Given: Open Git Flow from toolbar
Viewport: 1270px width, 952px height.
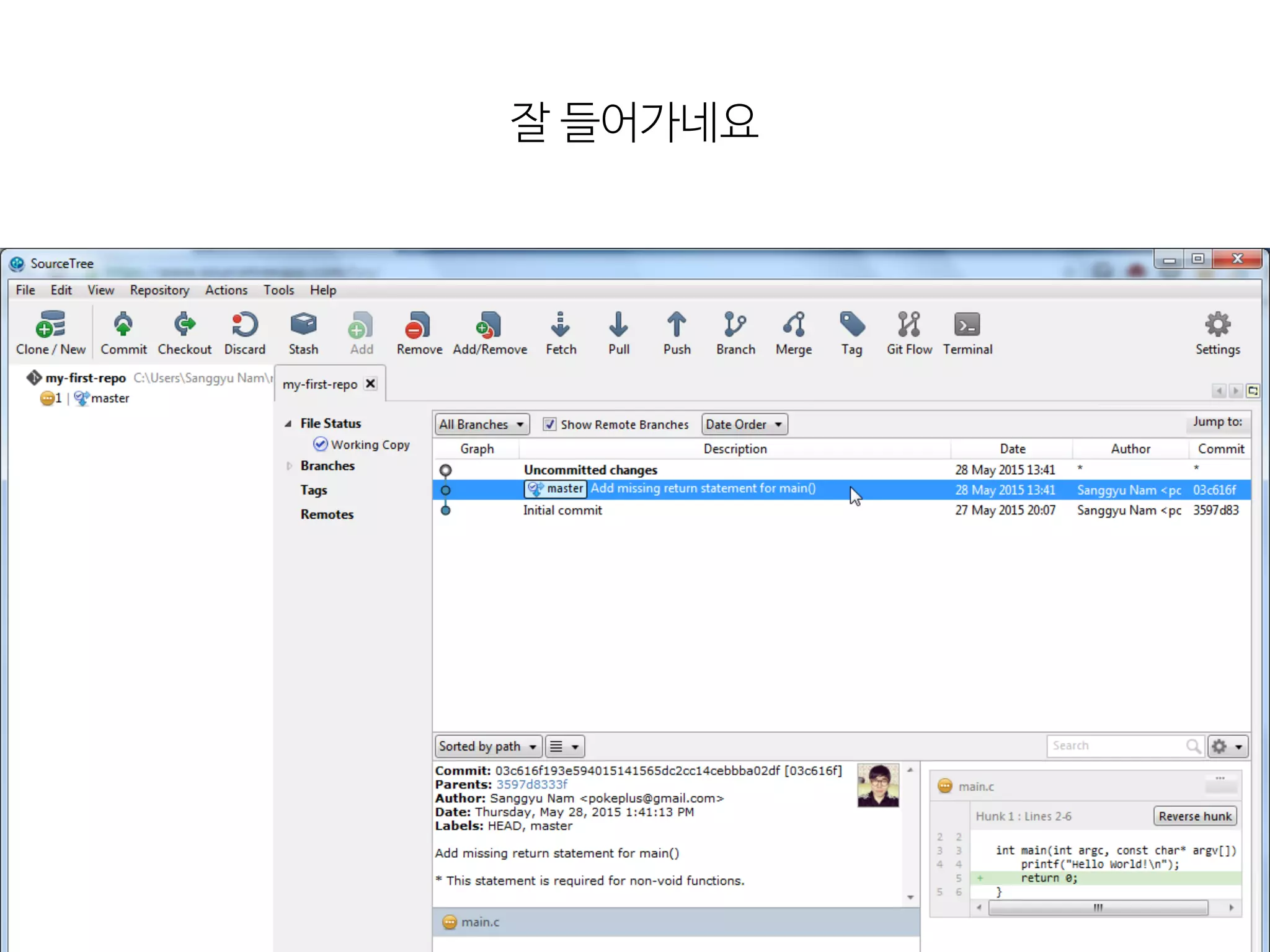Looking at the screenshot, I should coord(909,333).
